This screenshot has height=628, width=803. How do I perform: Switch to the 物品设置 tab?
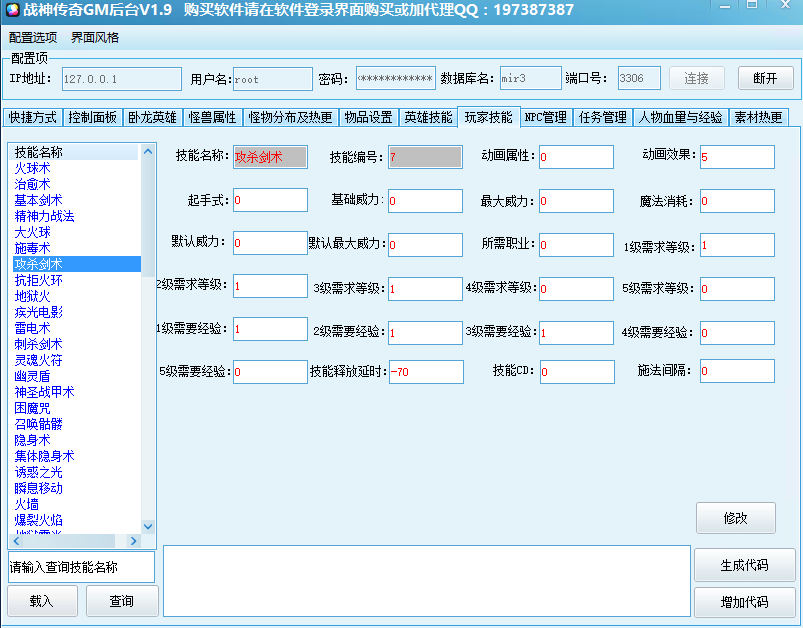click(368, 117)
